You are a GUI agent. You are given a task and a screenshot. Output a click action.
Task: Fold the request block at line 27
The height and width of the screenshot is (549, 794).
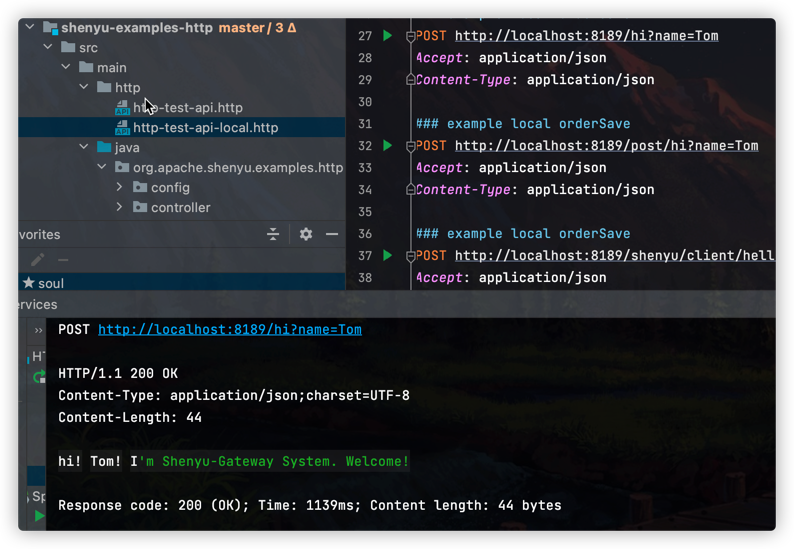[410, 36]
